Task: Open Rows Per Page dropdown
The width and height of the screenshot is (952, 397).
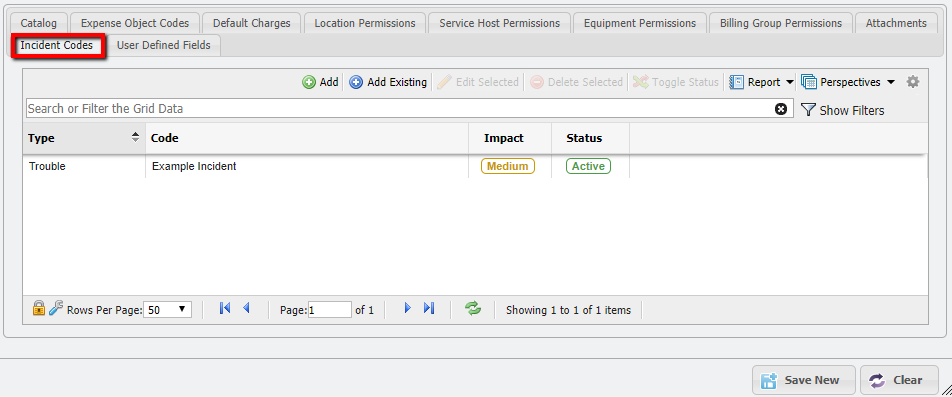Action: point(168,310)
